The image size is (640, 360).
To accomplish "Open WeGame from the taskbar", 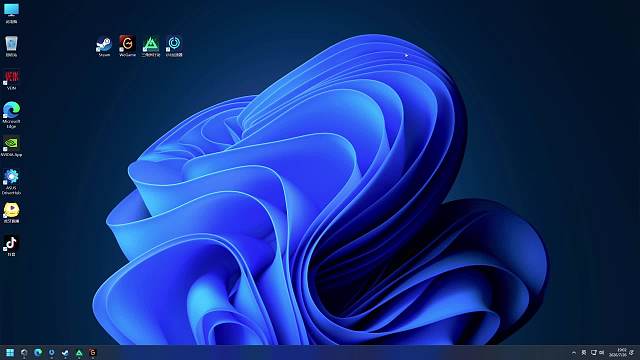I will [x=93, y=353].
